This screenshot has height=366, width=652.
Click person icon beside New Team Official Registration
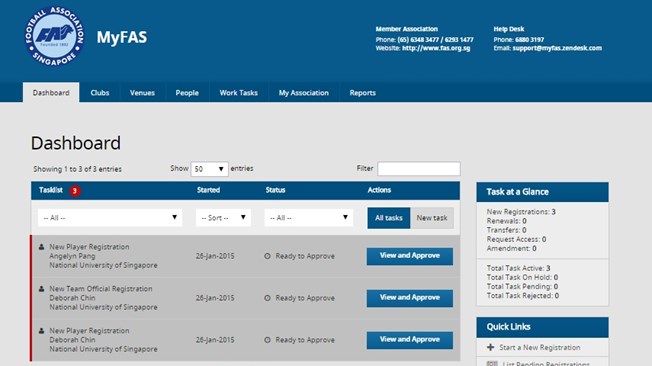42,289
